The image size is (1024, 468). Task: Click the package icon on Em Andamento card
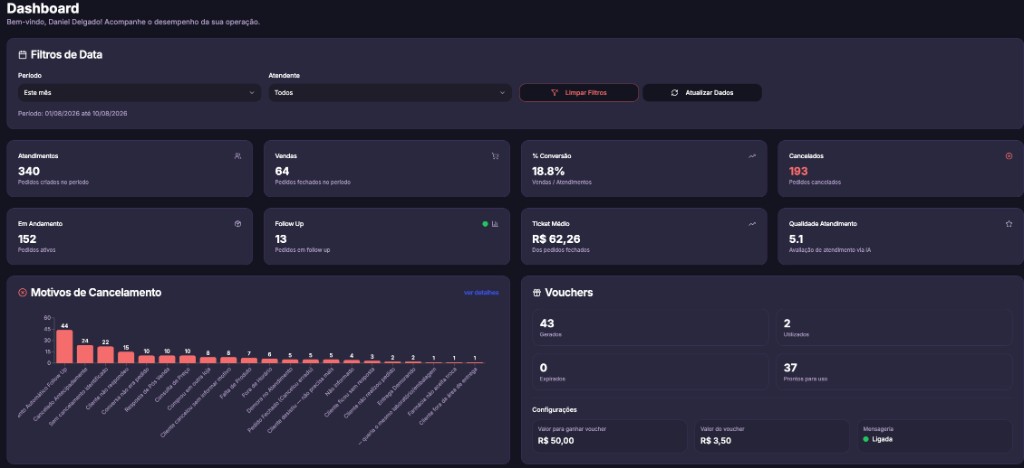pyautogui.click(x=238, y=224)
